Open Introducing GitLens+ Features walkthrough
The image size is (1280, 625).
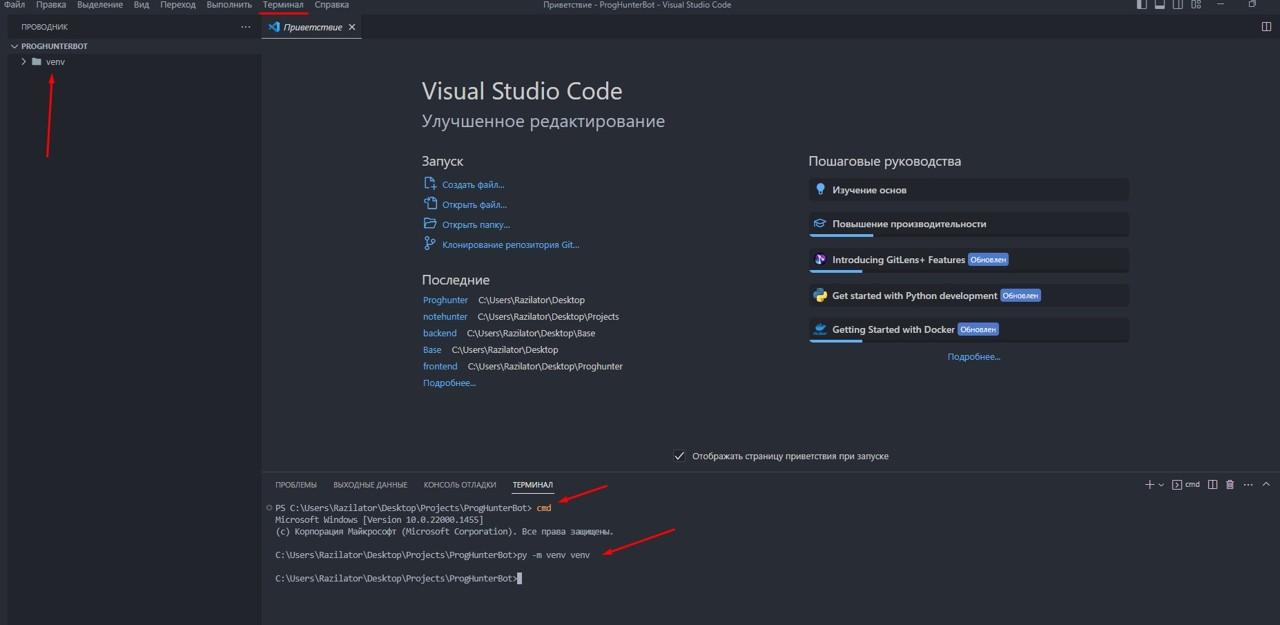click(x=969, y=260)
